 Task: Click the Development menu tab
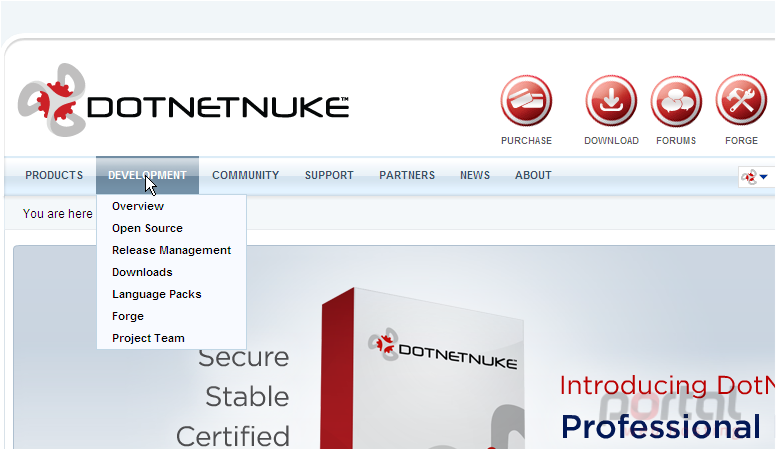(147, 175)
